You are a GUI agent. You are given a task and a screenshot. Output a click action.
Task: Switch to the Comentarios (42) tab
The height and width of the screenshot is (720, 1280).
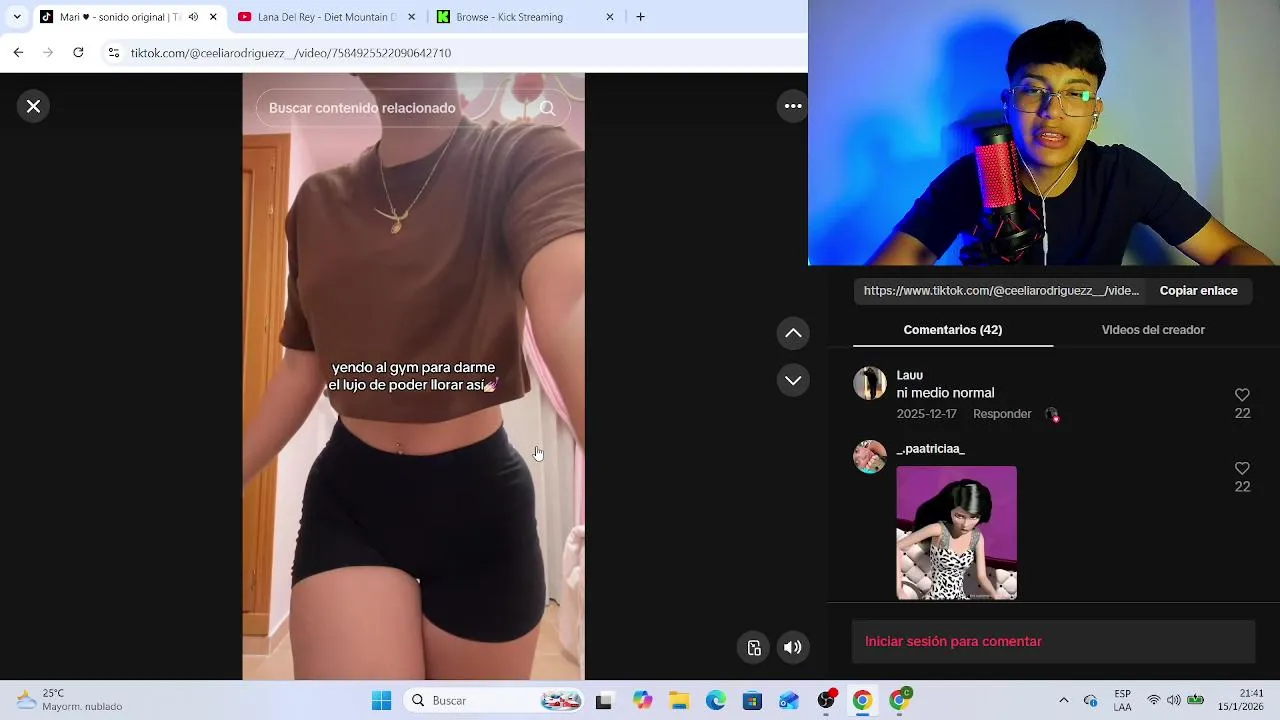pos(952,330)
